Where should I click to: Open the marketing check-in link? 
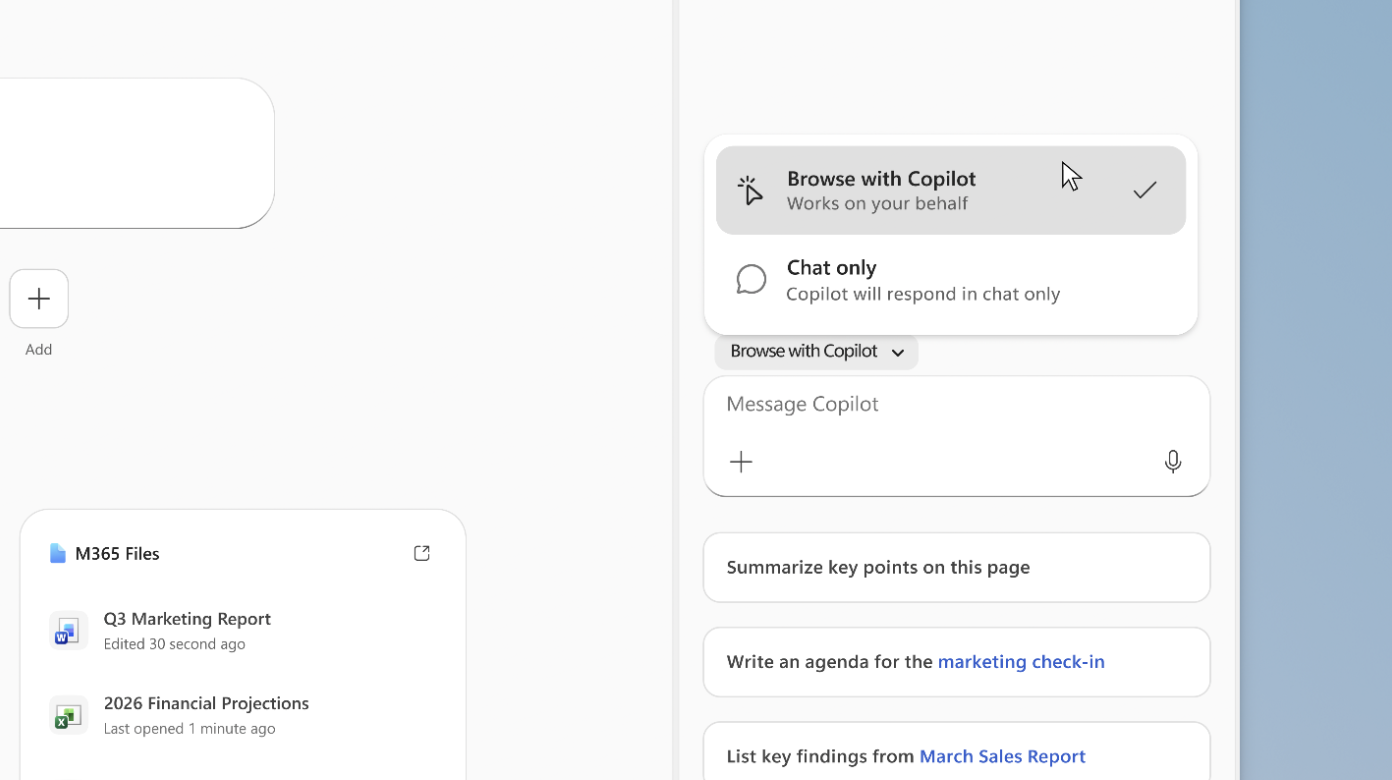[x=1021, y=662]
